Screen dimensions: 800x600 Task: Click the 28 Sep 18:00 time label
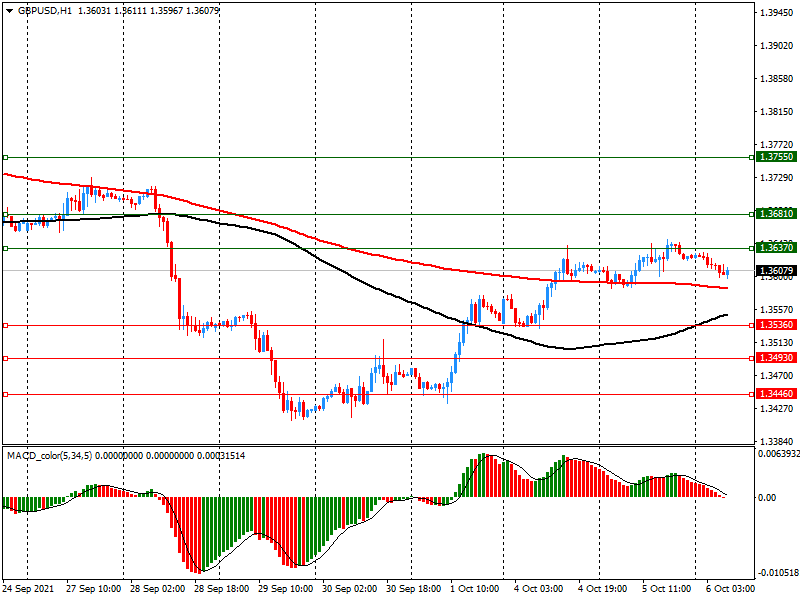221,589
